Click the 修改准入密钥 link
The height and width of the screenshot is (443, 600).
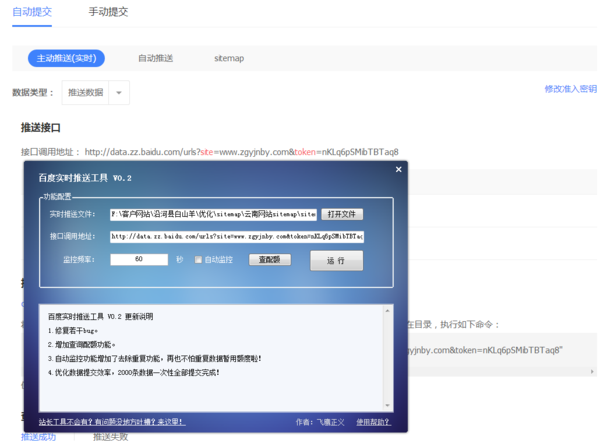click(571, 89)
